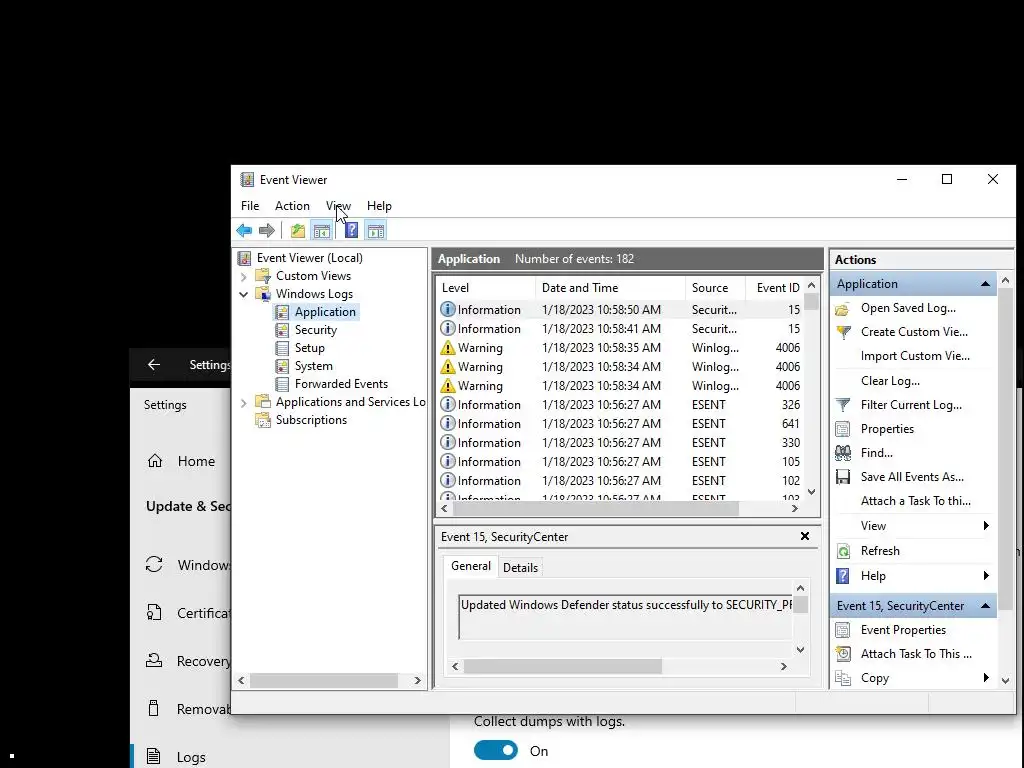Viewport: 1024px width, 768px height.
Task: Click the Setup log icon in tree
Action: [x=282, y=348]
